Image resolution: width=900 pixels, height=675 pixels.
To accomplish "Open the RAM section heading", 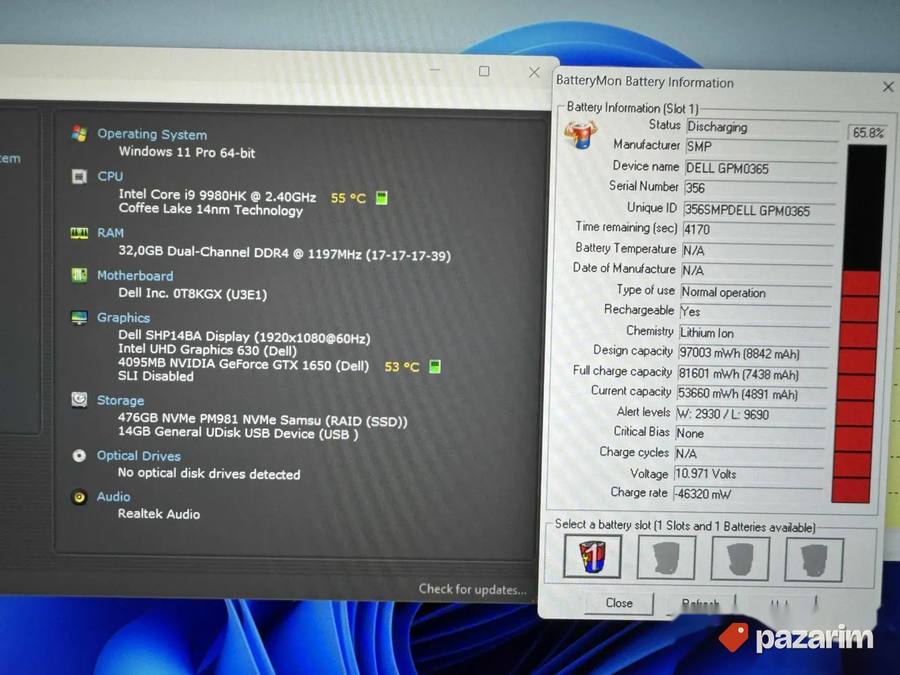I will click(110, 233).
